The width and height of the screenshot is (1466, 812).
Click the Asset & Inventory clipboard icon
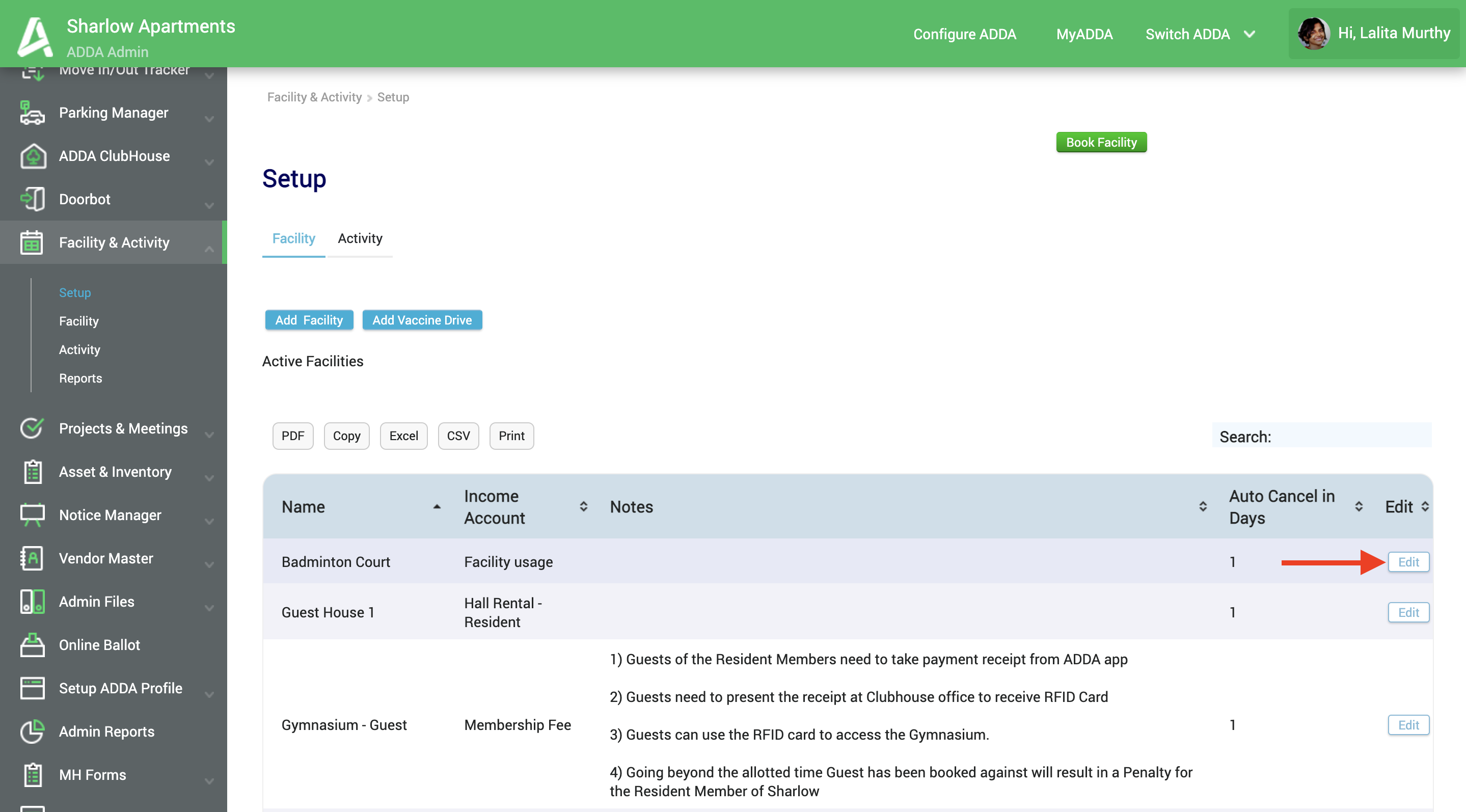(33, 472)
